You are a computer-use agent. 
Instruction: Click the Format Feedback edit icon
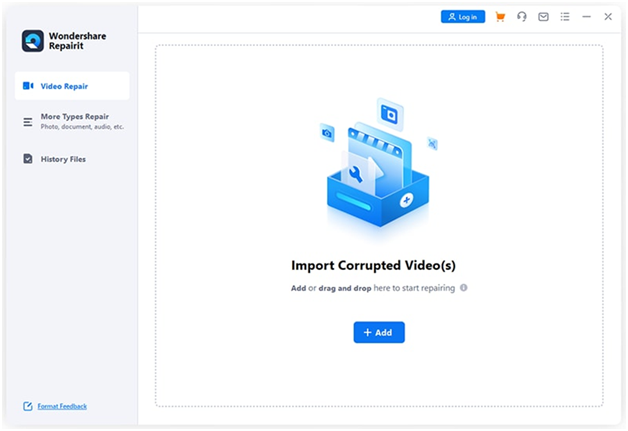(28, 406)
